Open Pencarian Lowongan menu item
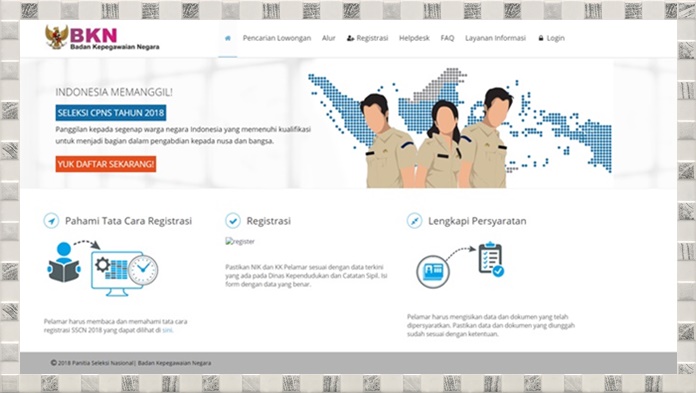The image size is (696, 393). (x=277, y=38)
